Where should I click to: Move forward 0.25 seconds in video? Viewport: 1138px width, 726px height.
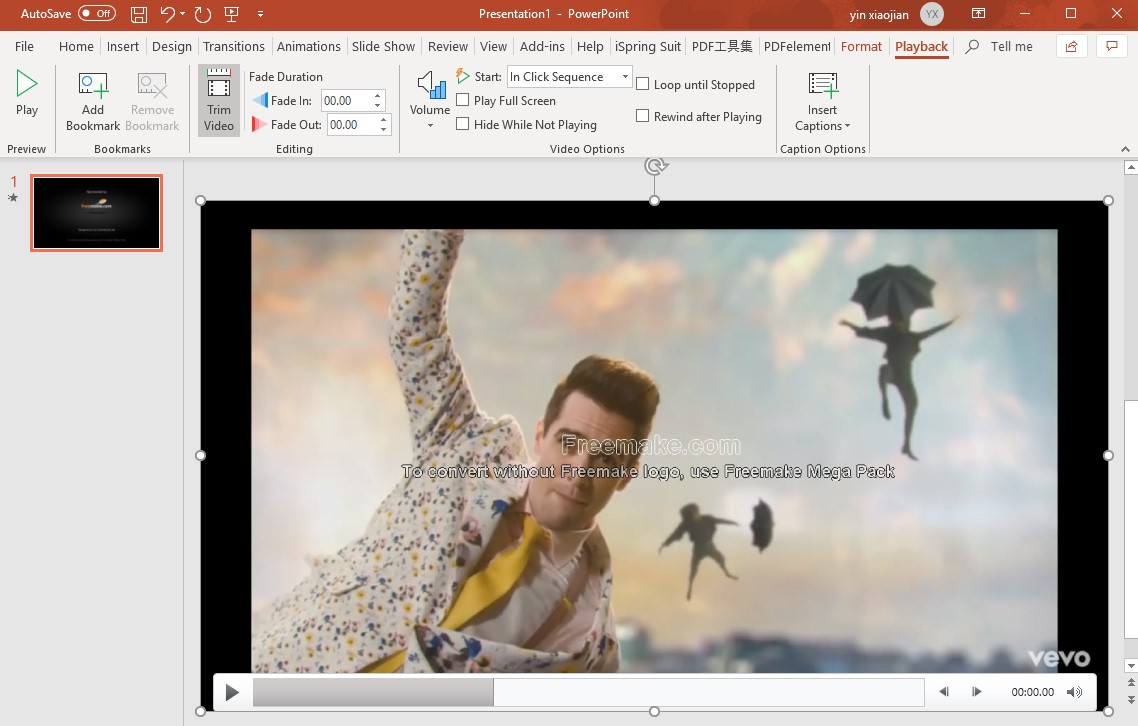976,692
